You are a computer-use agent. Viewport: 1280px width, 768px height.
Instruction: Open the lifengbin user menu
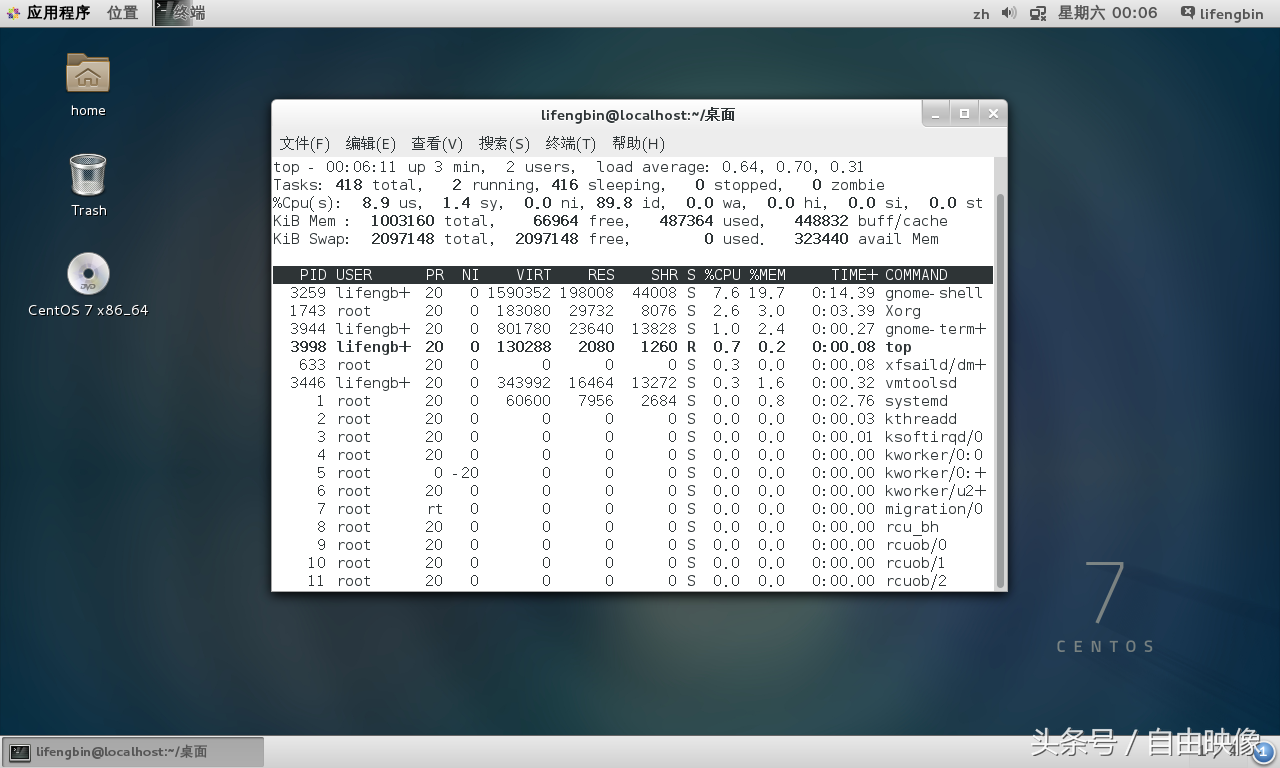1221,14
